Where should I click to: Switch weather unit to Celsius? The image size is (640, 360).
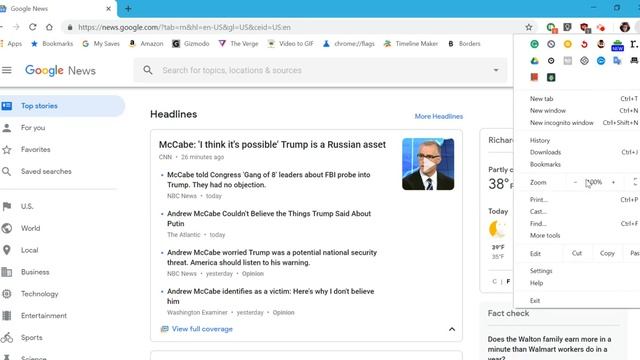494,281
